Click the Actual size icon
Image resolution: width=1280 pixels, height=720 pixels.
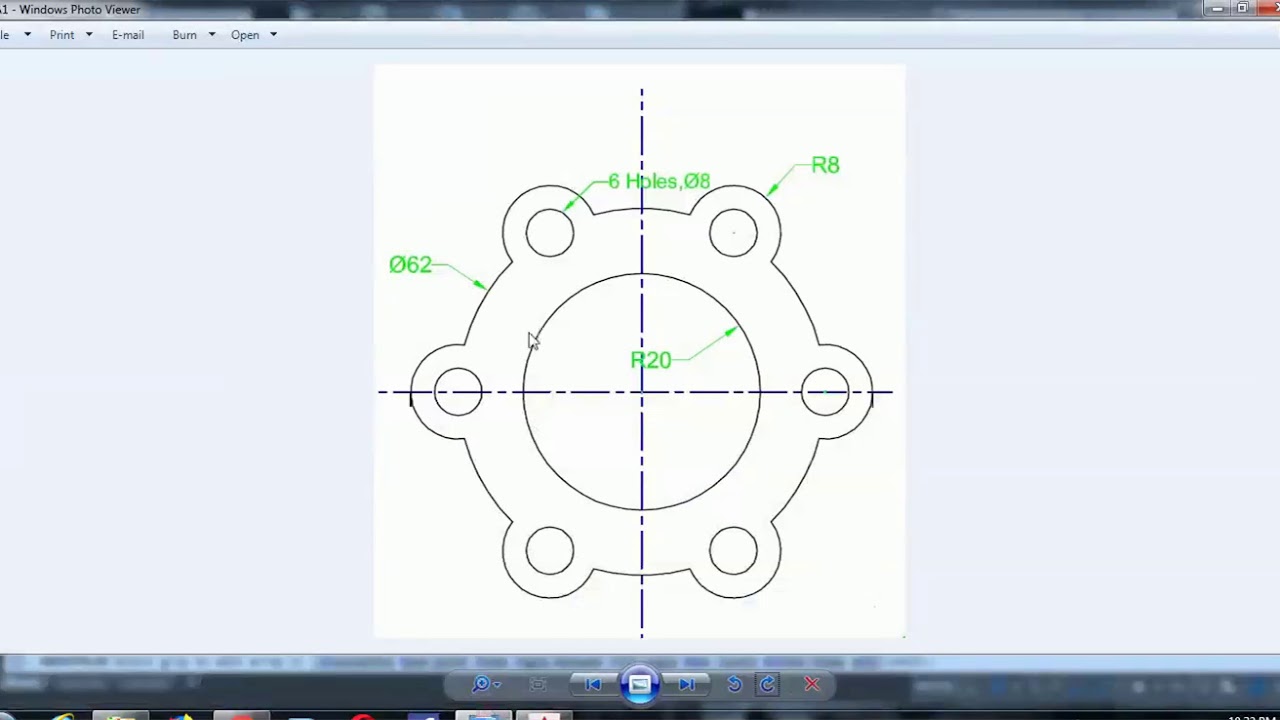538,684
